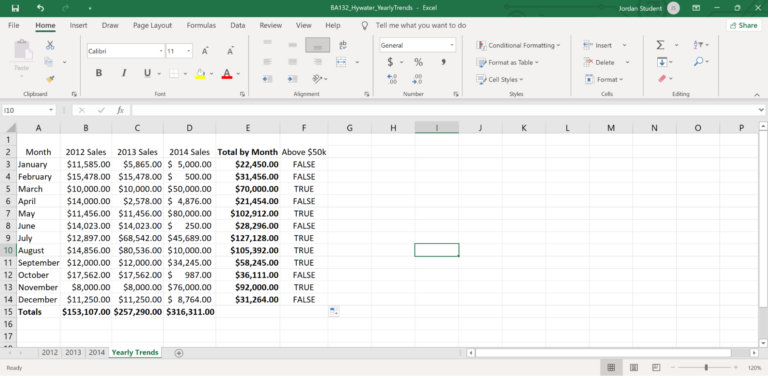This screenshot has width=768, height=376.
Task: Click the Fill down icon
Action: (662, 62)
